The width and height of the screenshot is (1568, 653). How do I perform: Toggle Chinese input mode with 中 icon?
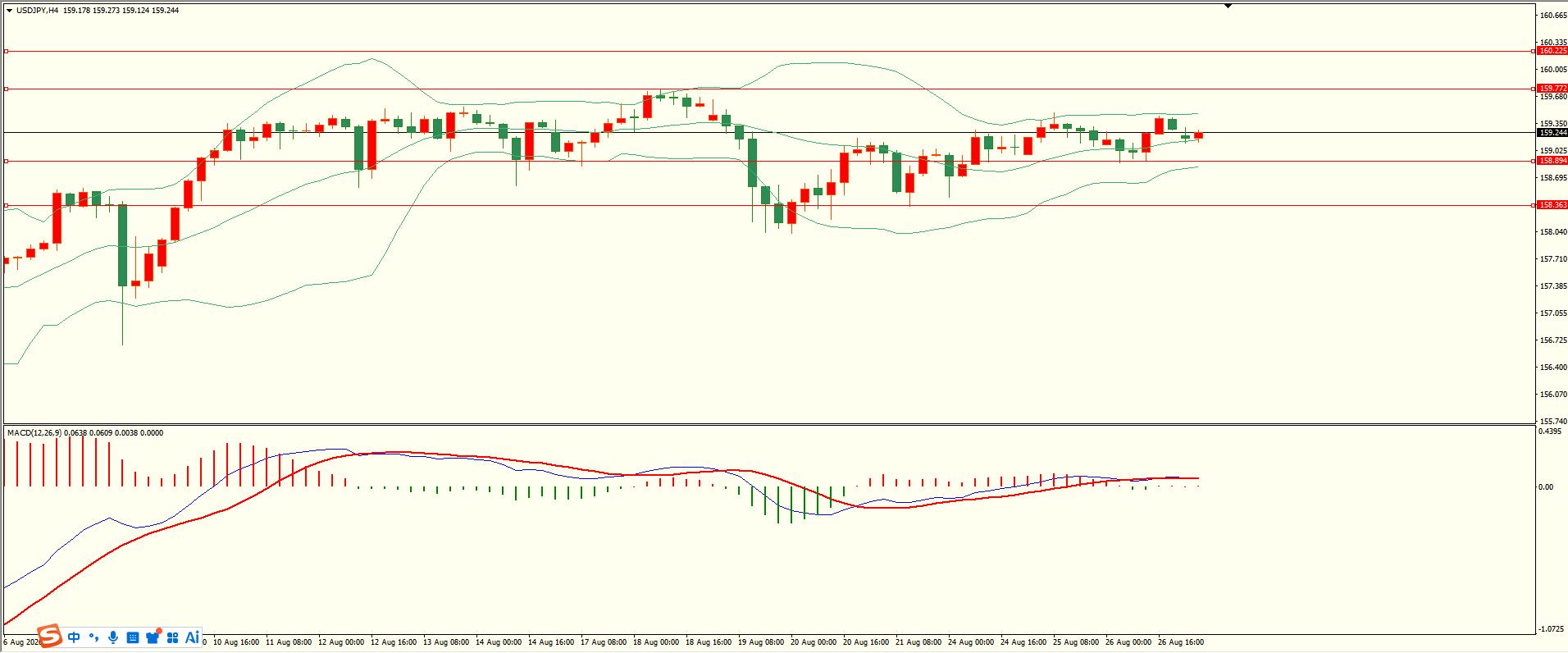point(75,637)
